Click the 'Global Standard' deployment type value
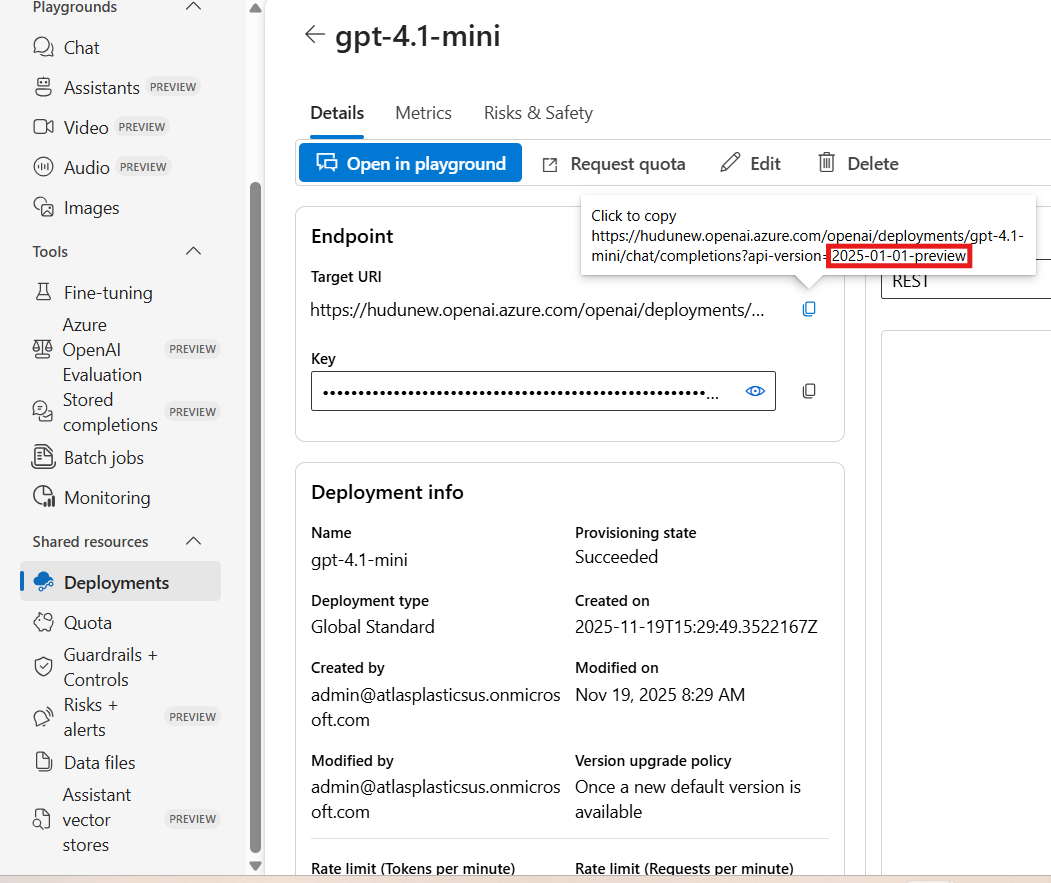The width and height of the screenshot is (1051, 883). tap(373, 626)
